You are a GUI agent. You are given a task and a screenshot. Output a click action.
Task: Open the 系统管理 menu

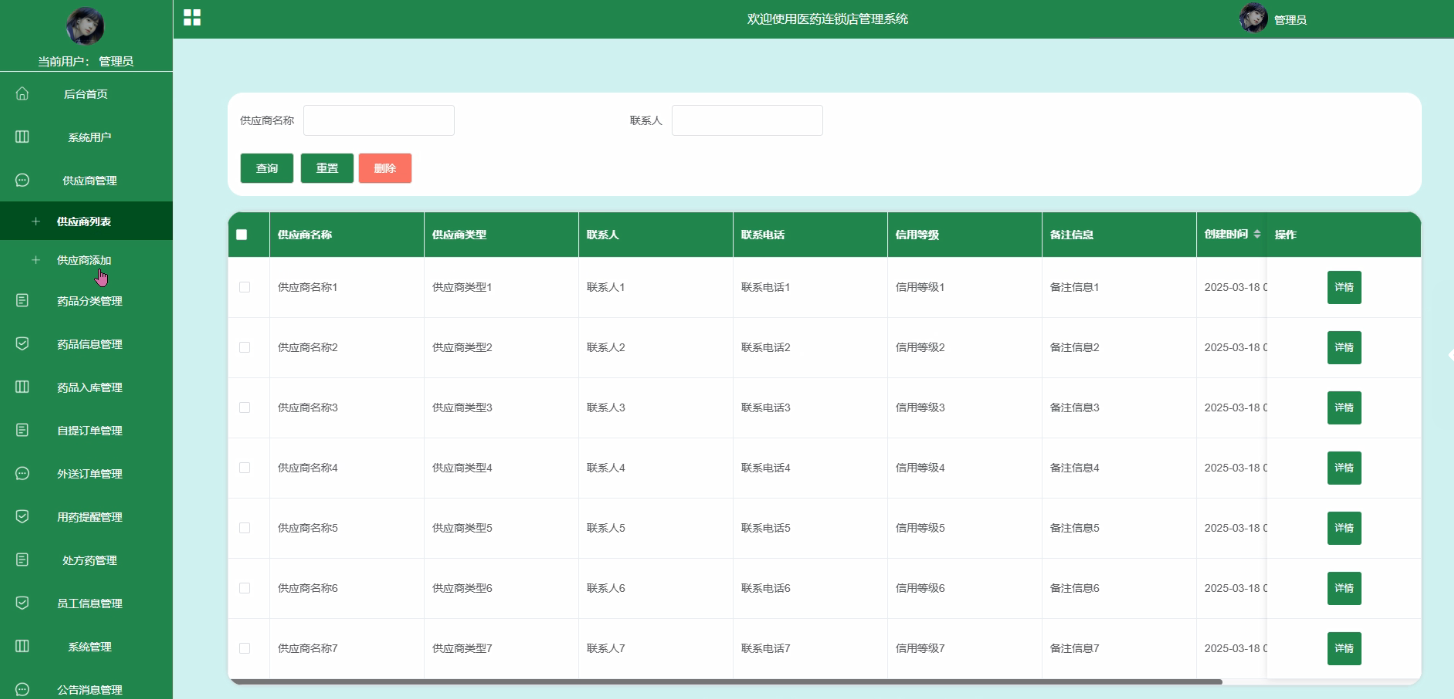pos(86,646)
